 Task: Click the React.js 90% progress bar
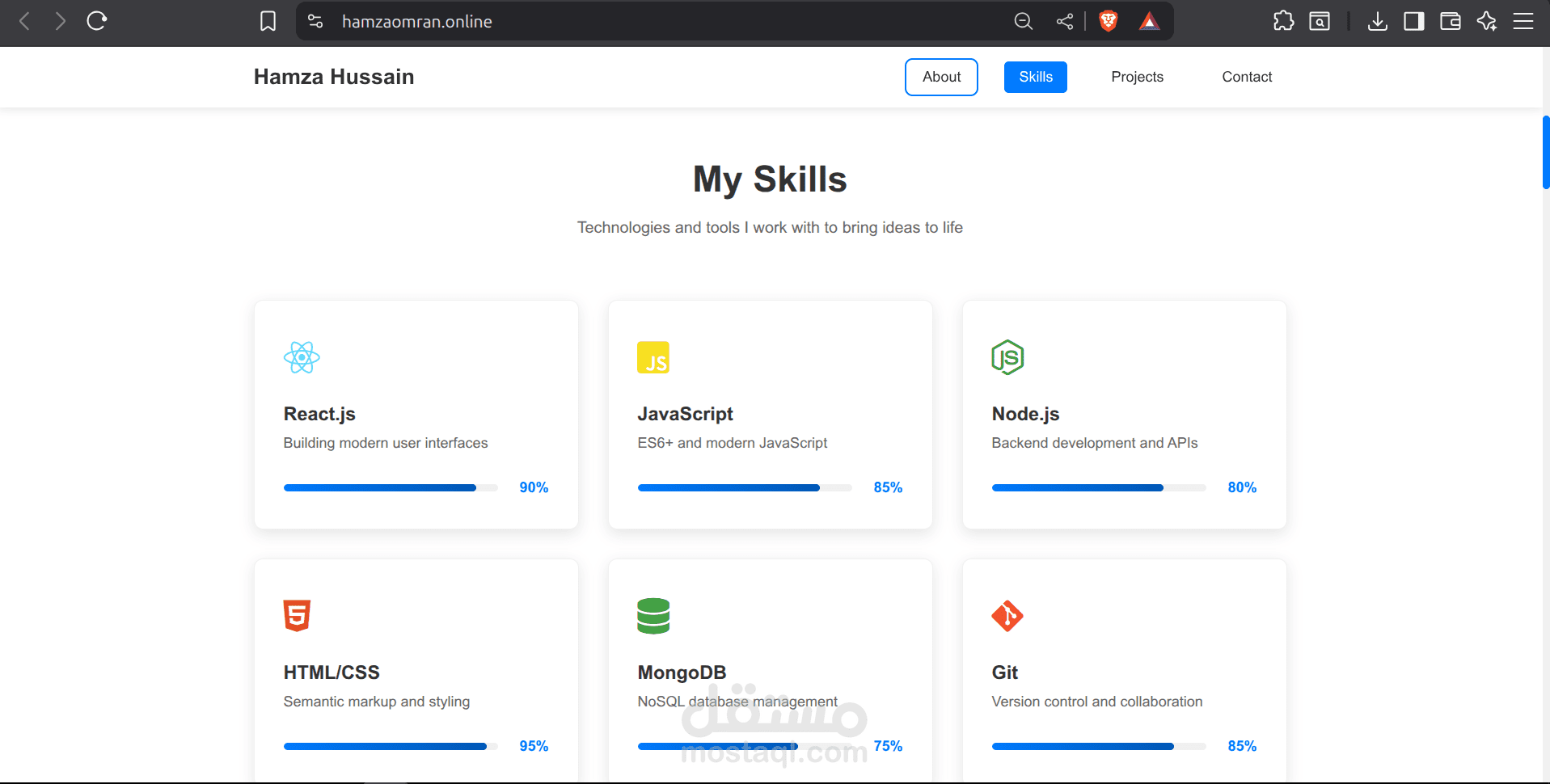pos(391,487)
